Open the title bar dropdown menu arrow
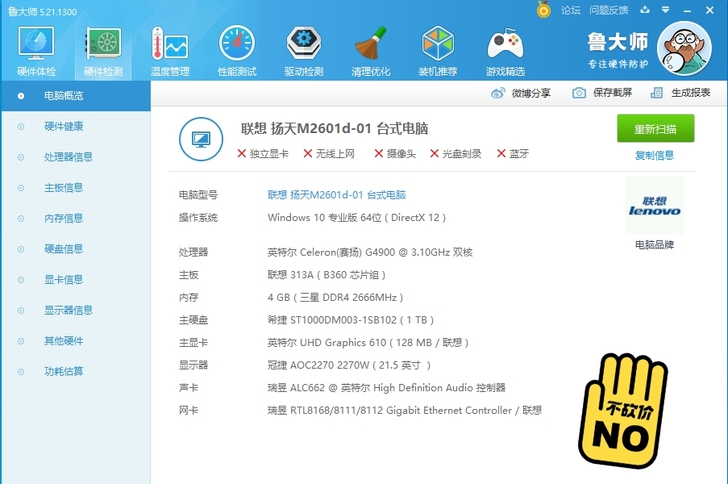The image size is (728, 484). pyautogui.click(x=665, y=10)
